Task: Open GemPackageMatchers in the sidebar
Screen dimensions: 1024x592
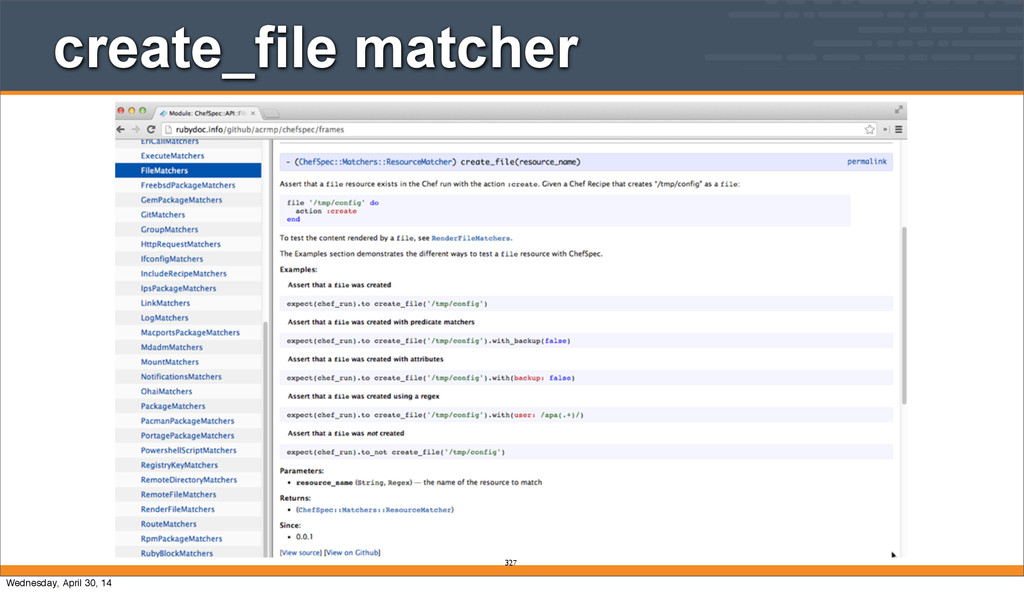Action: (x=181, y=200)
